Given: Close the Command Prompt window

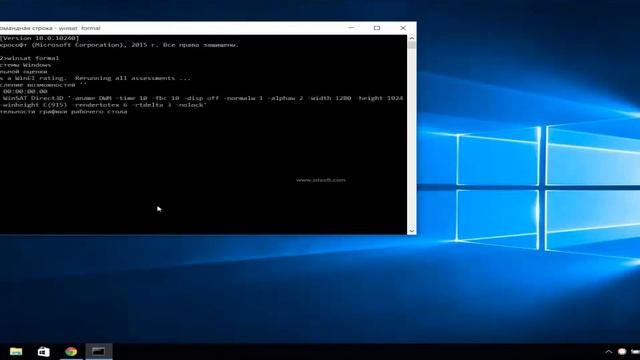Looking at the screenshot, I should pos(403,28).
